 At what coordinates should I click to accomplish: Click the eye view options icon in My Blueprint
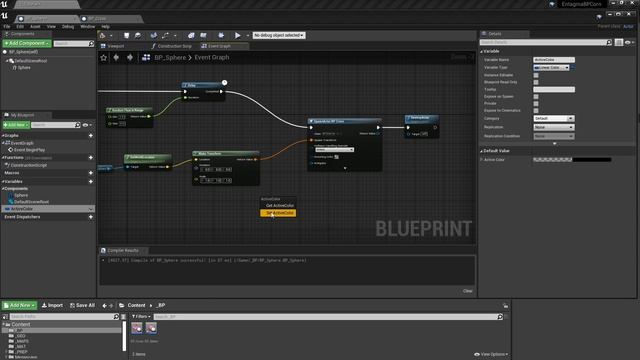(87, 125)
